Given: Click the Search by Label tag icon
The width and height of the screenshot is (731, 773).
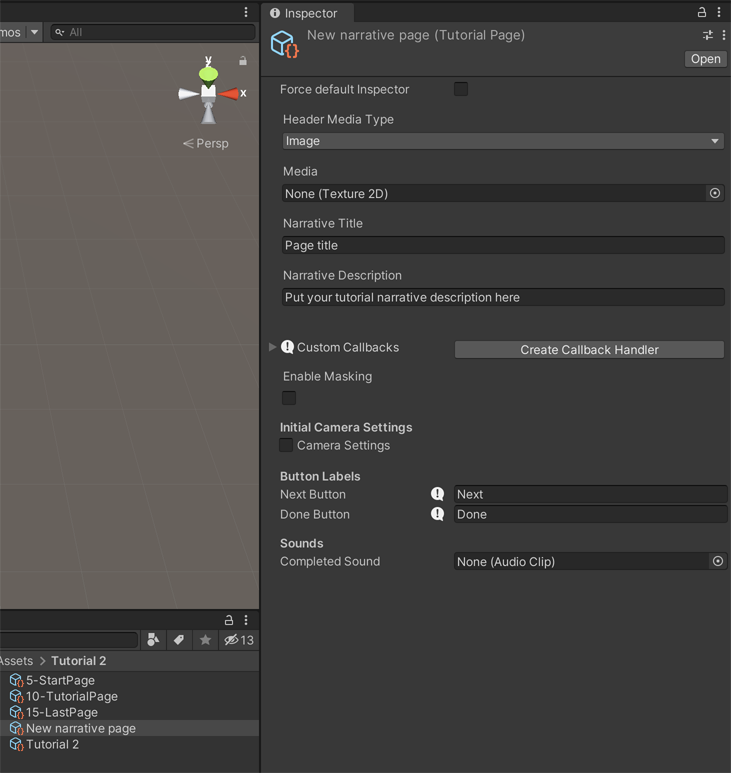Looking at the screenshot, I should coord(179,640).
